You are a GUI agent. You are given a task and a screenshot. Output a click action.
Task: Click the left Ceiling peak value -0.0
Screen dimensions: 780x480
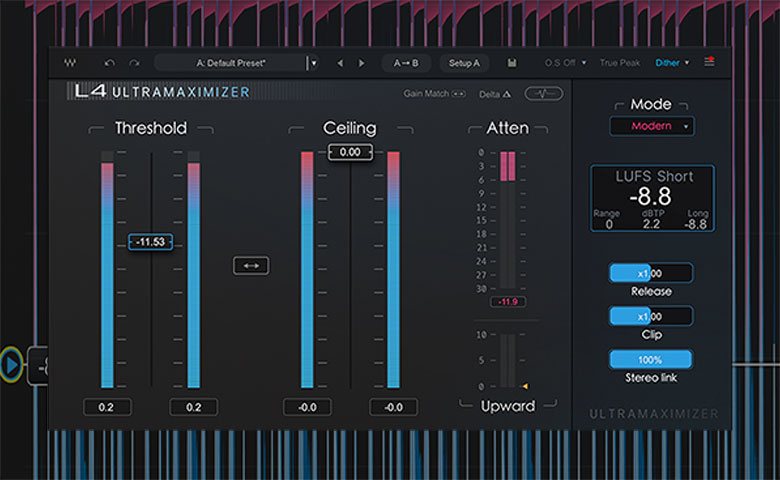(307, 407)
